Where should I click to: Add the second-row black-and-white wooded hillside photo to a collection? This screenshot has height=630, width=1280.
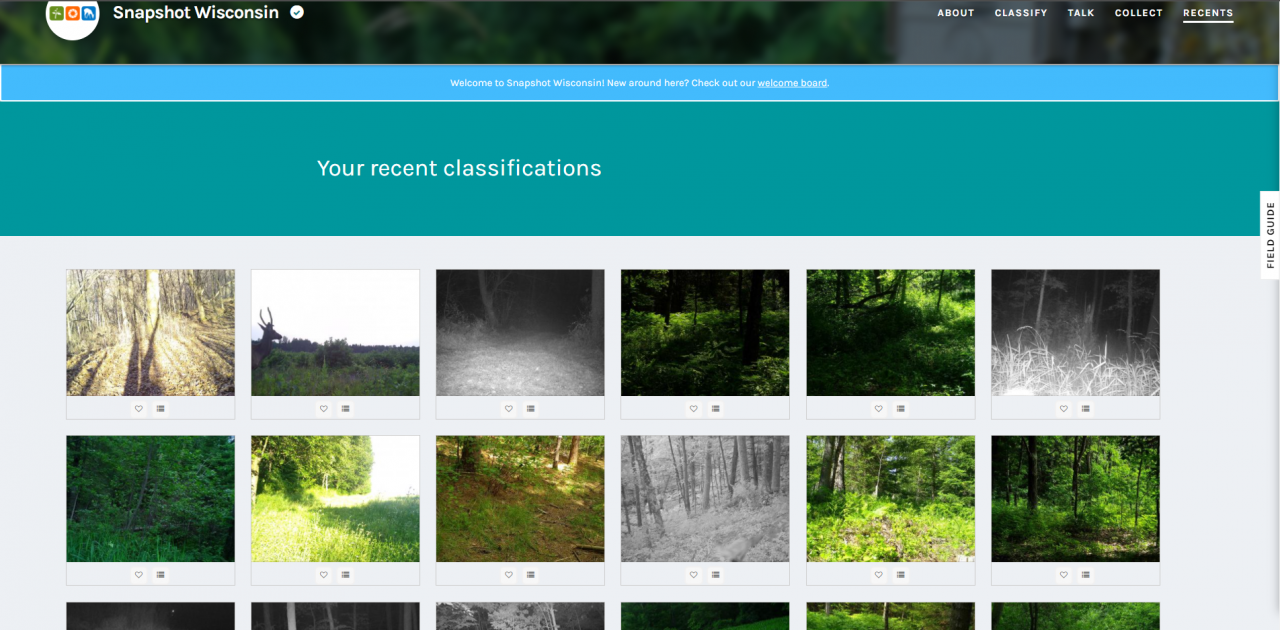coord(716,575)
